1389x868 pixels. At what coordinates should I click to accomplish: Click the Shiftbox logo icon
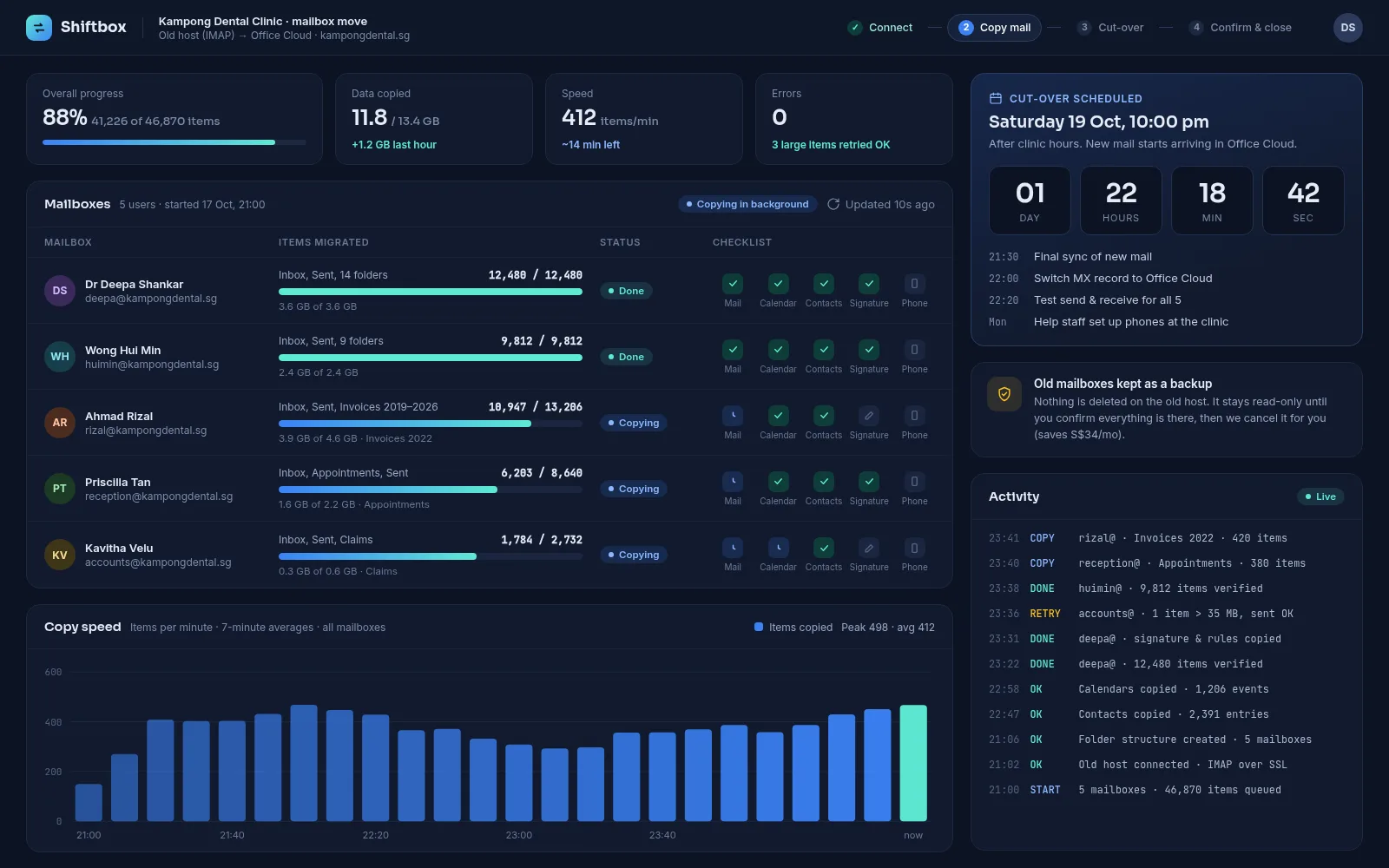pyautogui.click(x=39, y=28)
